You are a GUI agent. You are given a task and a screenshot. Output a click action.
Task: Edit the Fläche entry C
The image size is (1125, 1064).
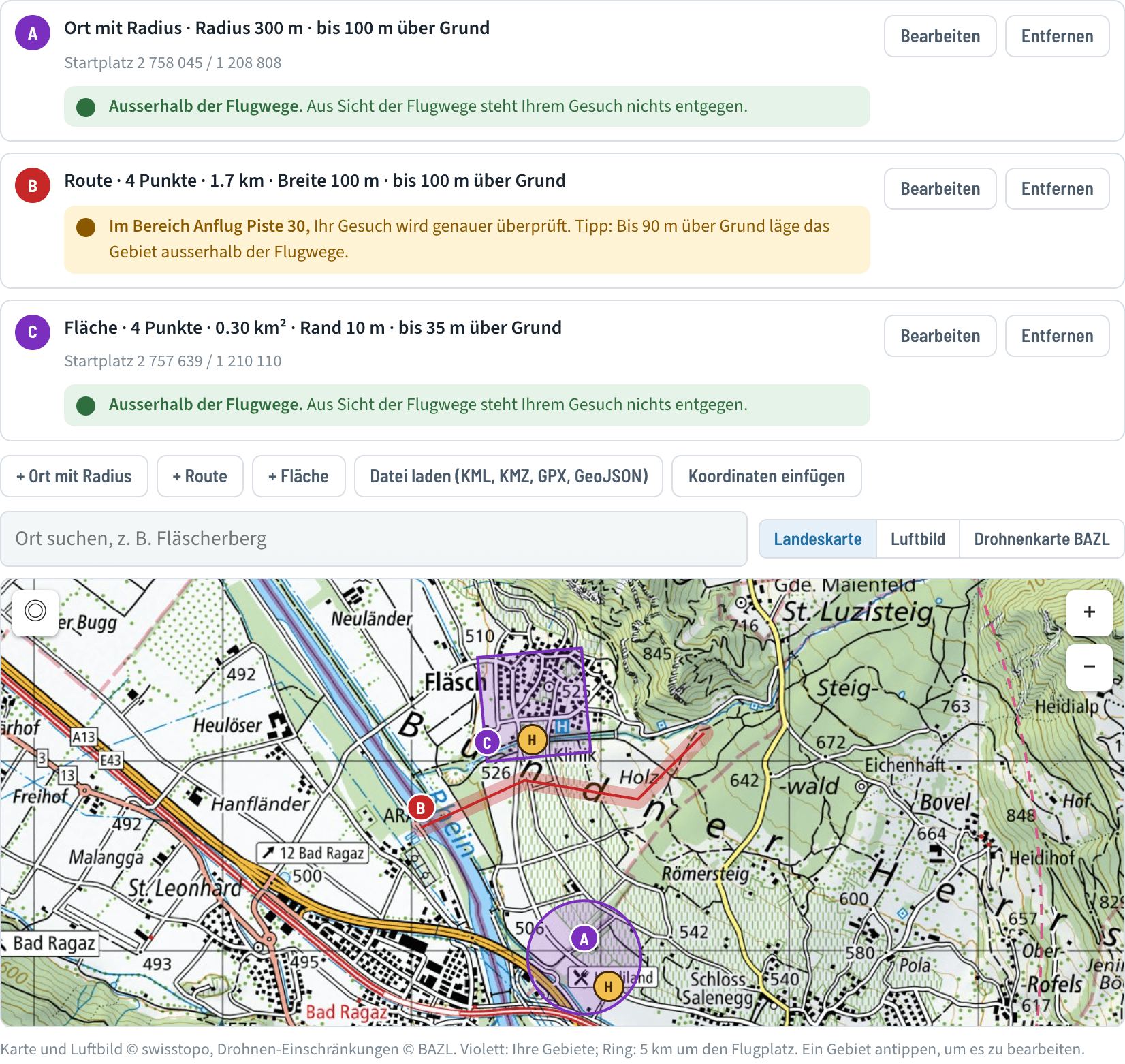[940, 336]
